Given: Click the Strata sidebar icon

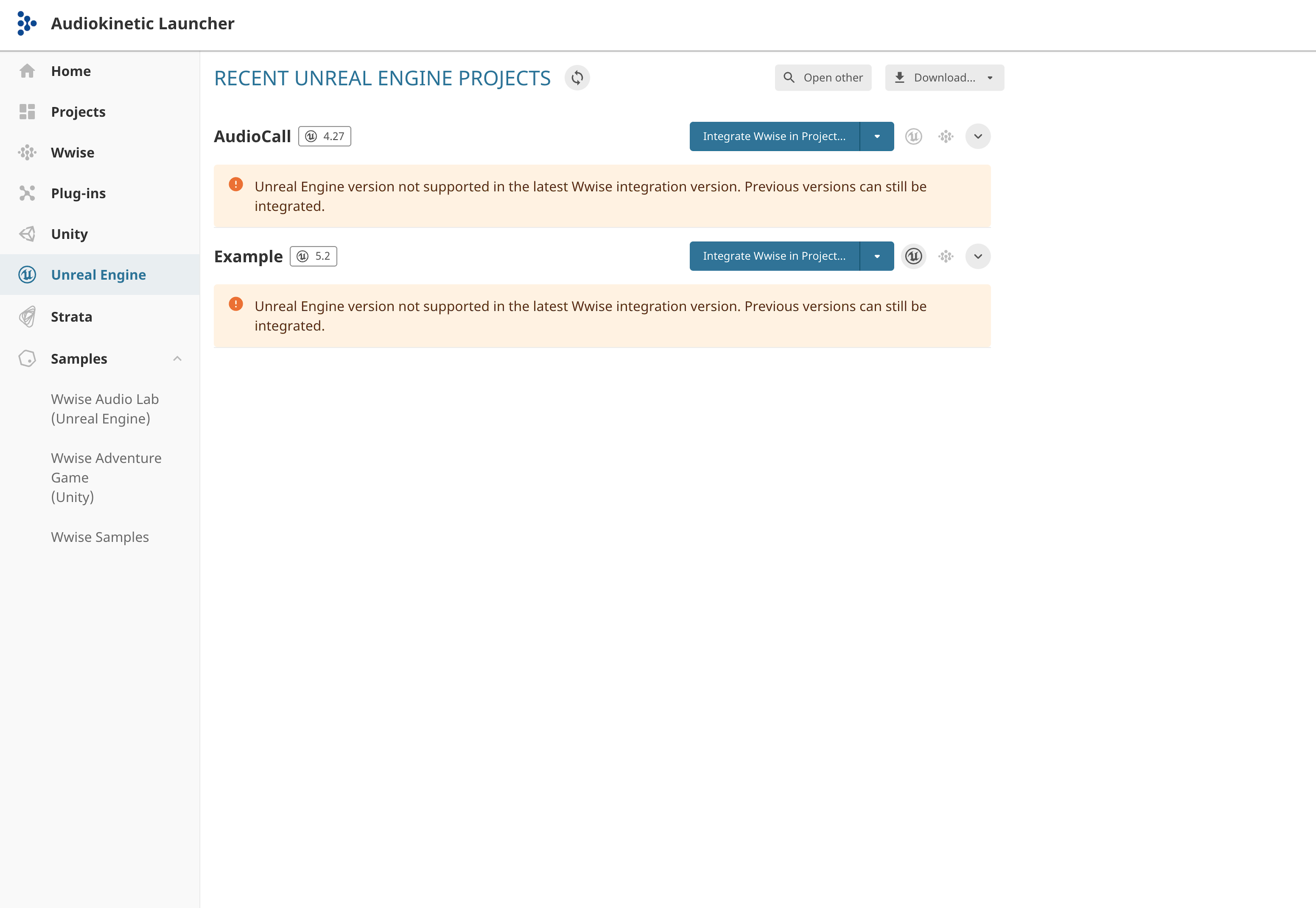Looking at the screenshot, I should click(x=28, y=317).
